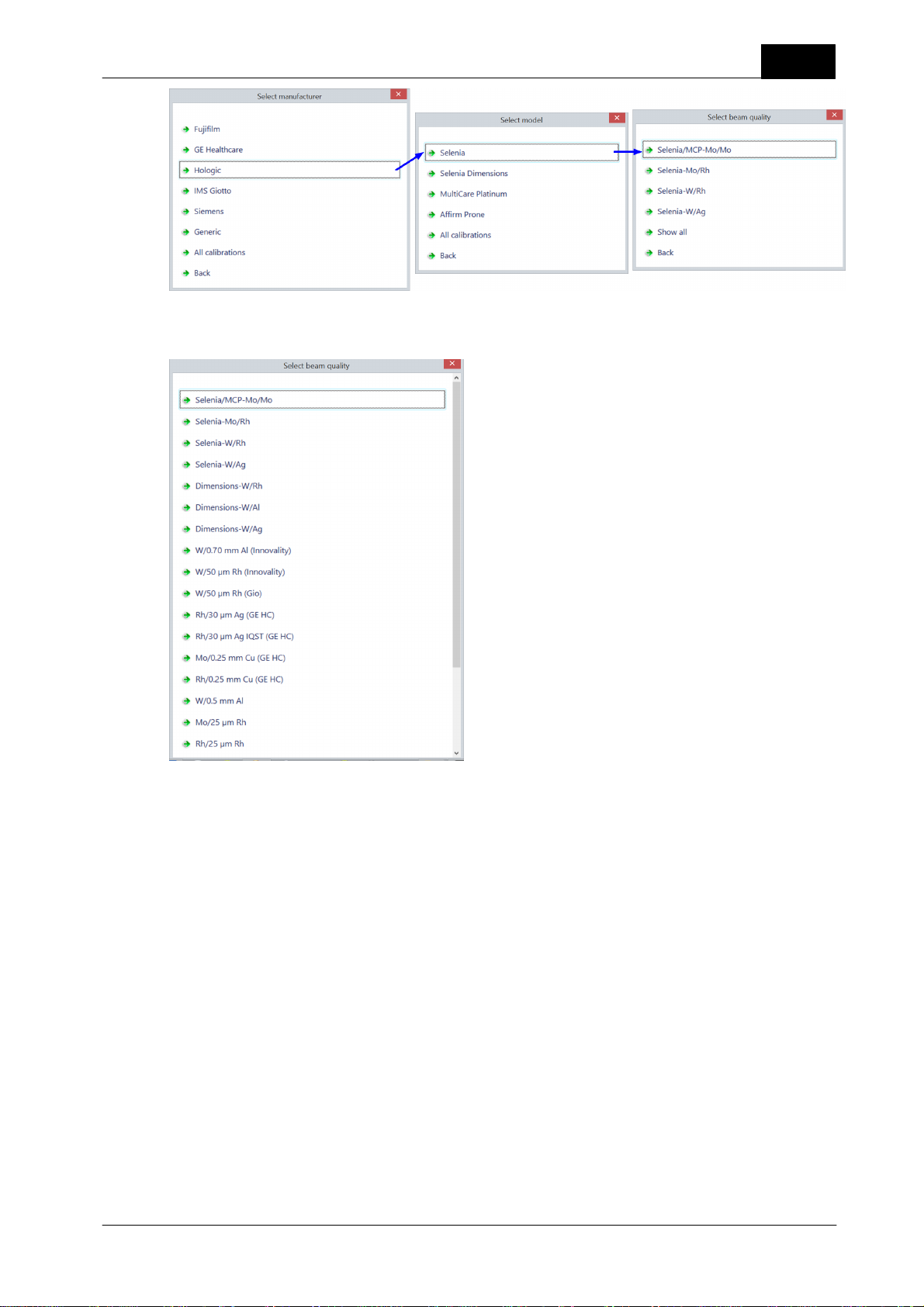
Task: Click the green arrow beside Selenia Dimensions
Action: 432,174
